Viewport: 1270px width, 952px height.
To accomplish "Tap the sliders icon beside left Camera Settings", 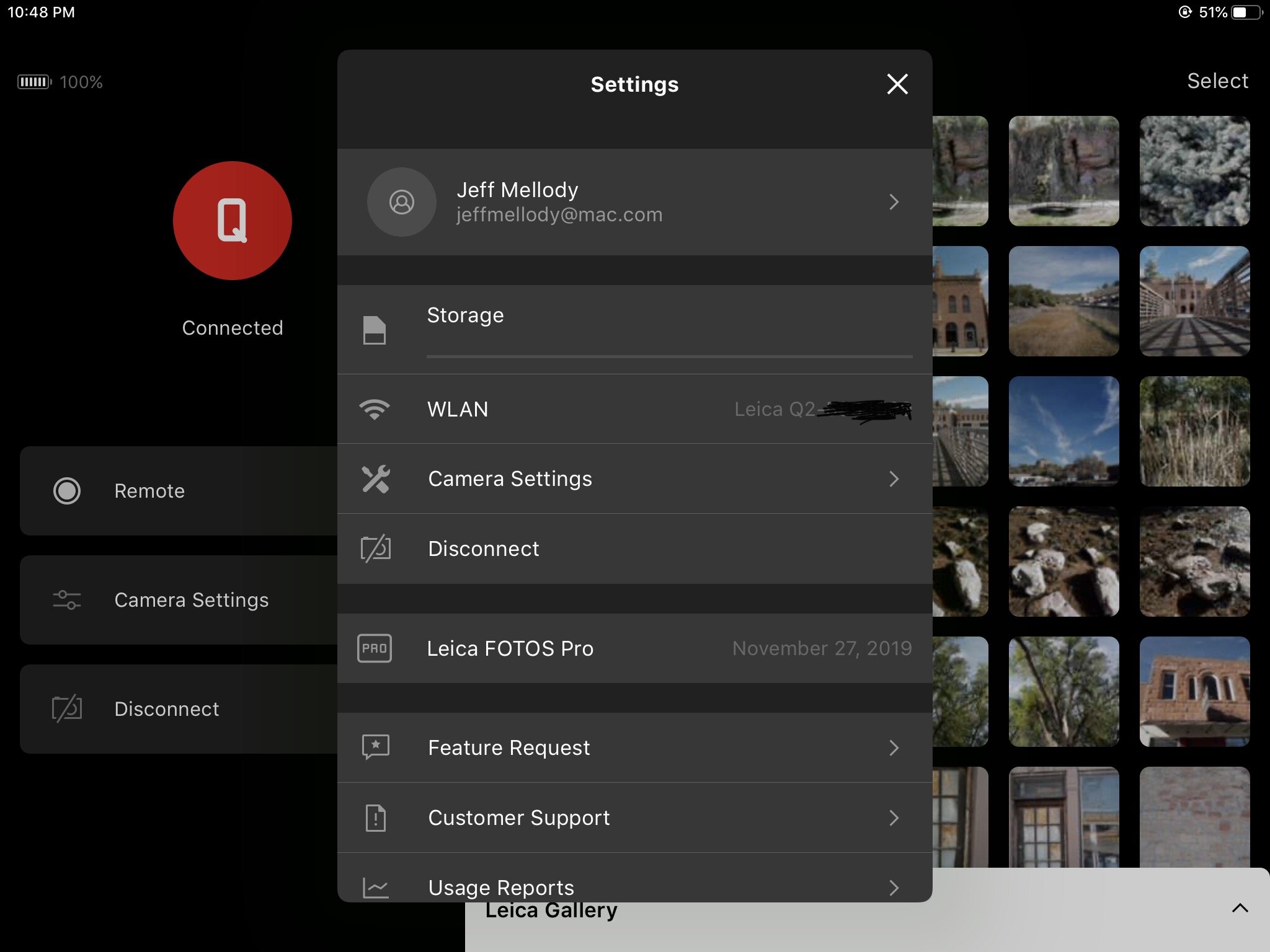I will pyautogui.click(x=67, y=600).
